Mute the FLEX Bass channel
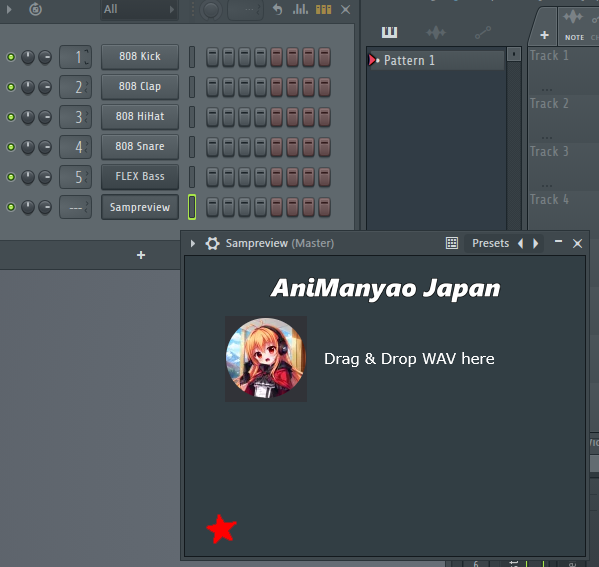Image resolution: width=599 pixels, height=567 pixels. coord(11,177)
